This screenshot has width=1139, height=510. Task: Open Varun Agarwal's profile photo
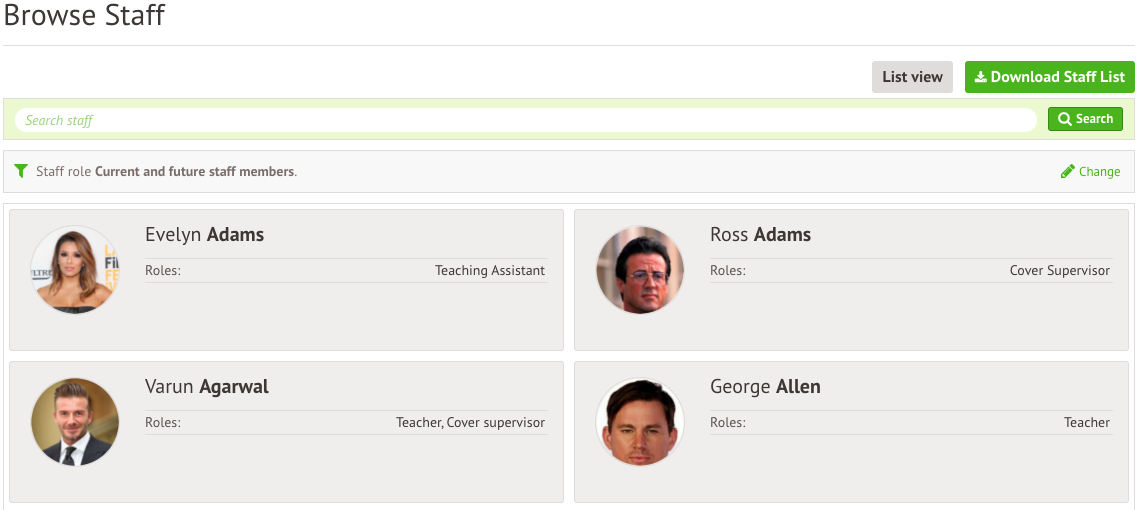click(x=75, y=421)
